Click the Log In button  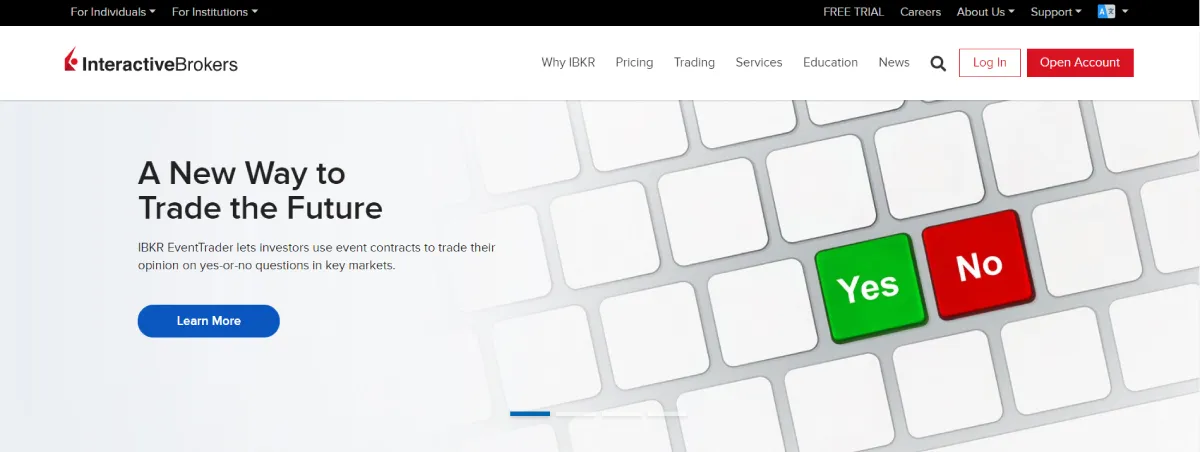point(989,62)
